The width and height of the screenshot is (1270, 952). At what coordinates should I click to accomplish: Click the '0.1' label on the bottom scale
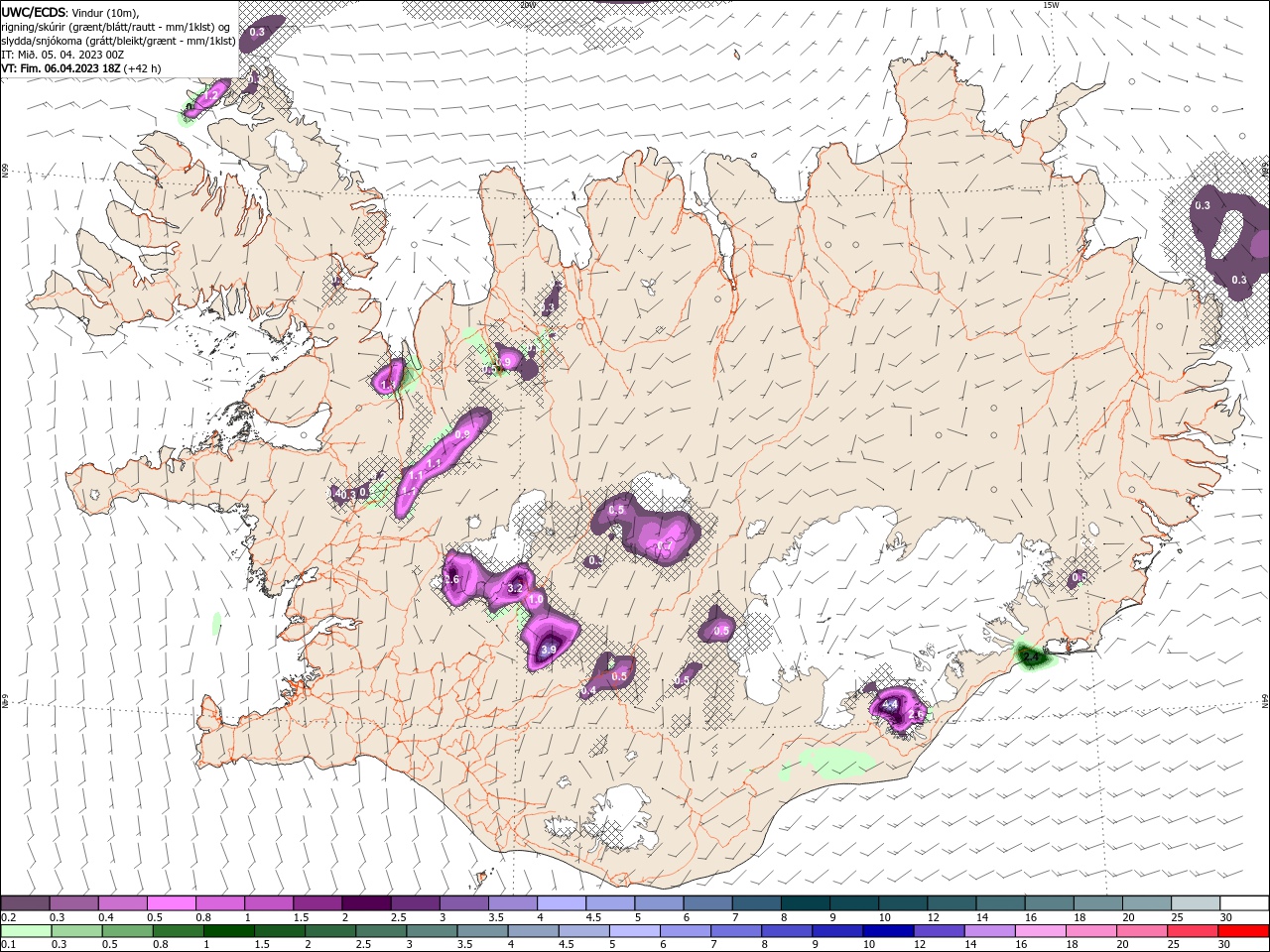coord(8,945)
